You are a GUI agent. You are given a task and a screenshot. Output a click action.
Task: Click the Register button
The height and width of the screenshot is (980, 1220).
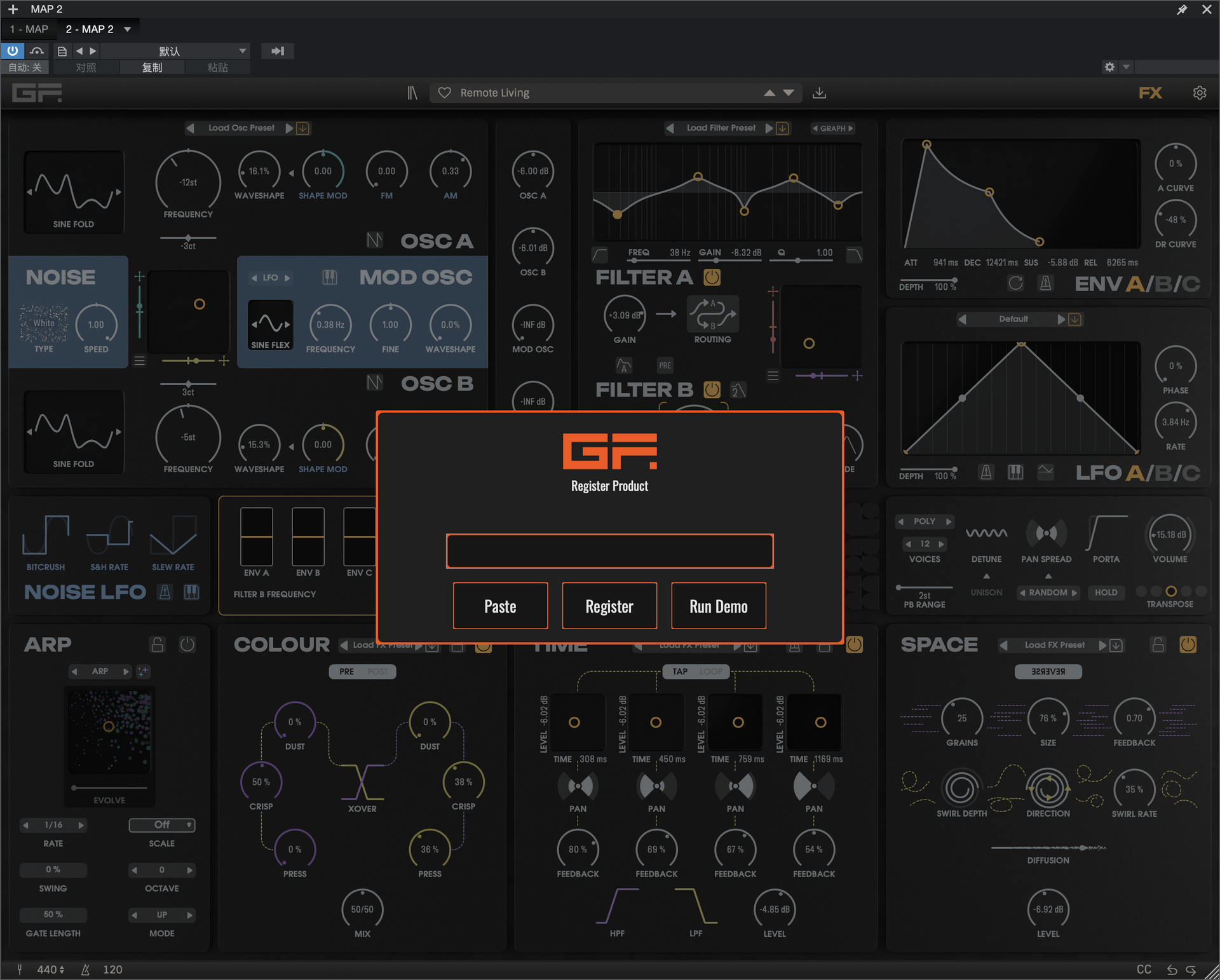(x=609, y=606)
